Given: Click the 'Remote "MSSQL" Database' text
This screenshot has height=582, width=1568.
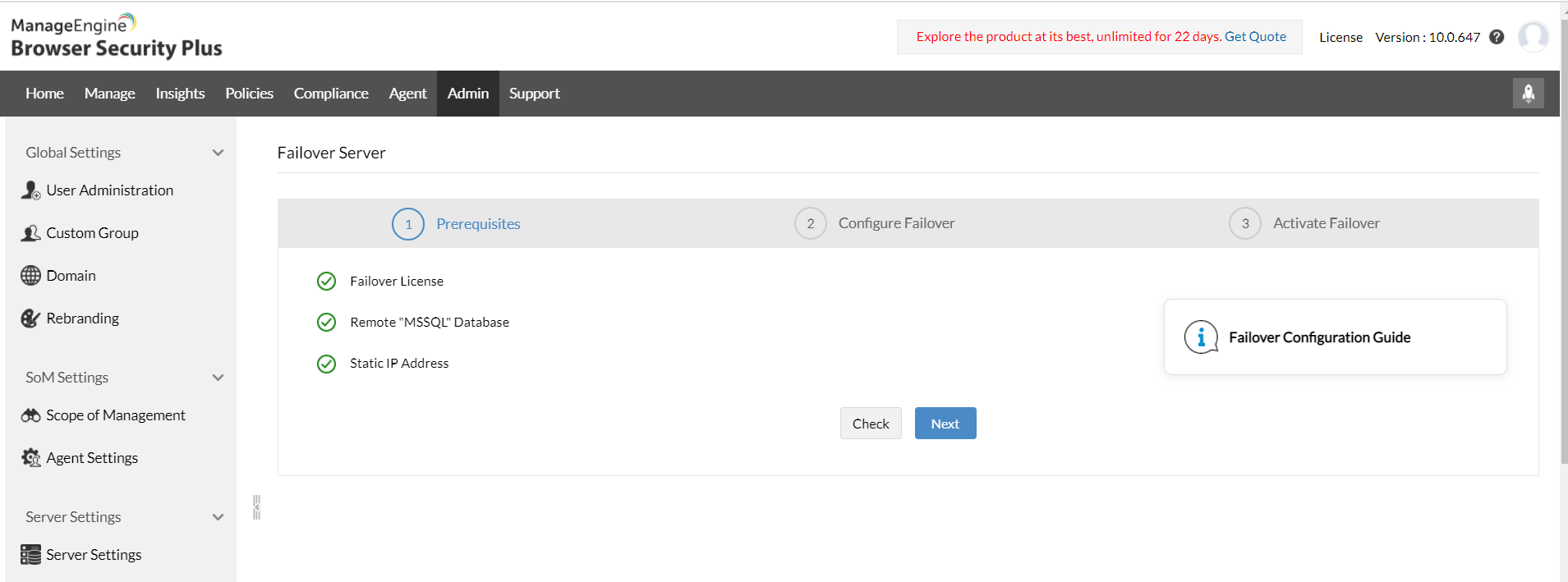Looking at the screenshot, I should (430, 323).
